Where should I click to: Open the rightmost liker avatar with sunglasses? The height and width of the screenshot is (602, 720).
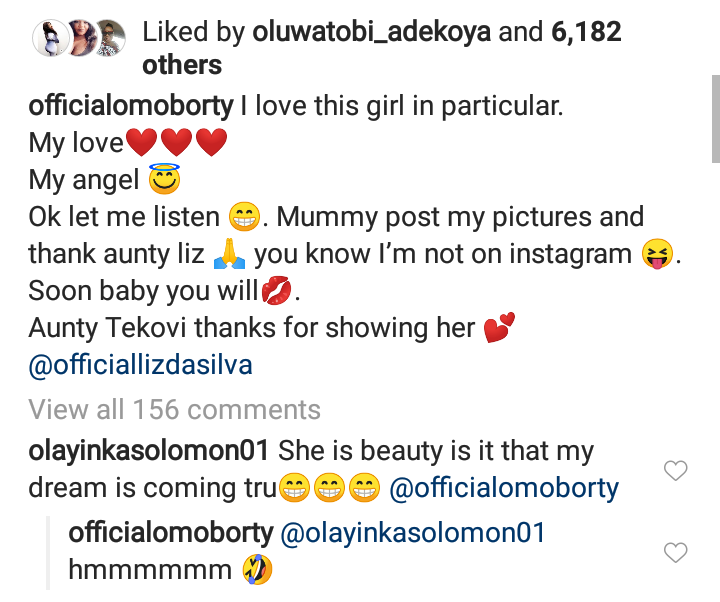pyautogui.click(x=109, y=38)
